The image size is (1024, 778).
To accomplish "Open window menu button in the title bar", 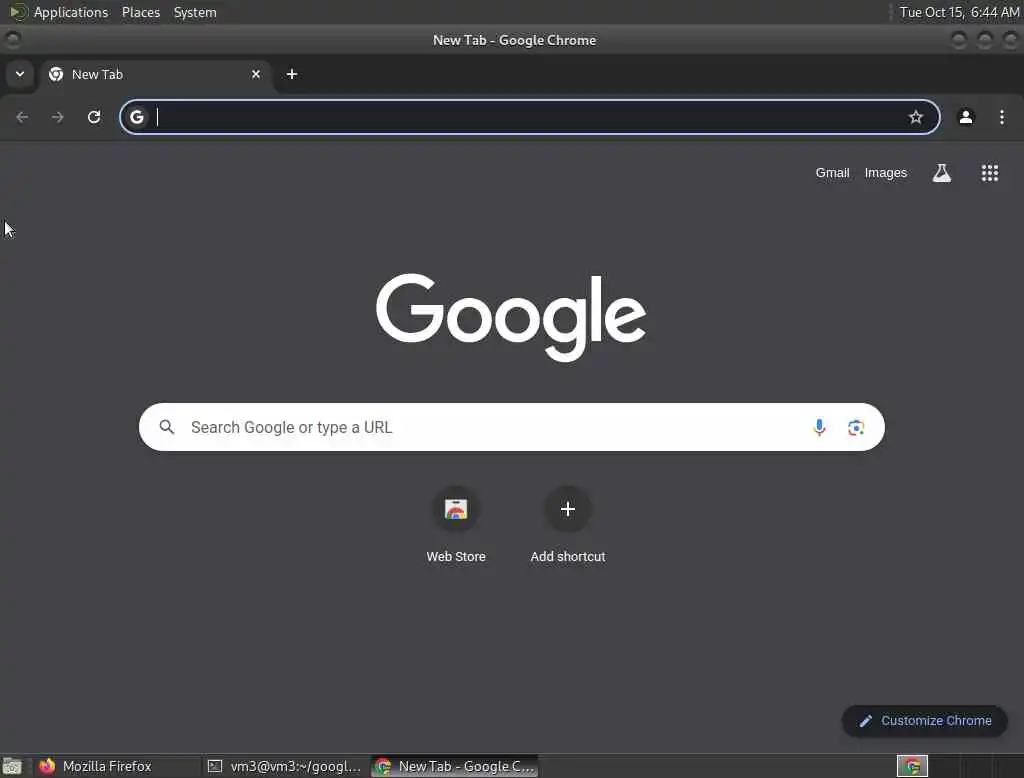I will pyautogui.click(x=12, y=41).
